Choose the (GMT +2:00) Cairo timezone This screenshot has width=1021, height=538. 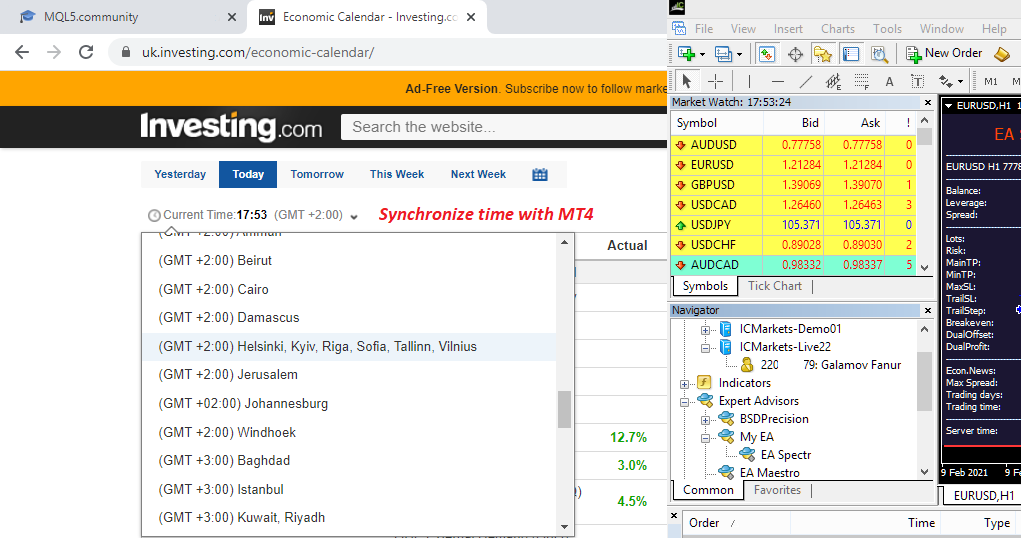coord(348,289)
